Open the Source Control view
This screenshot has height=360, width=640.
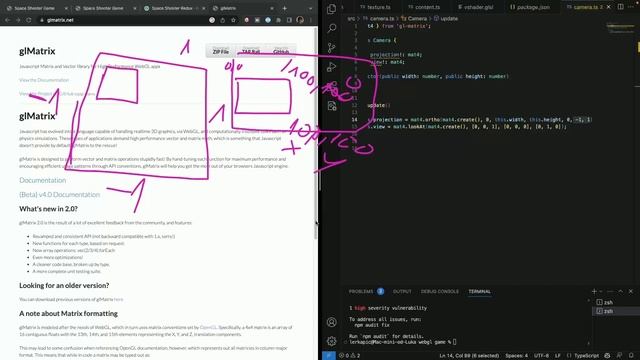(x=332, y=47)
